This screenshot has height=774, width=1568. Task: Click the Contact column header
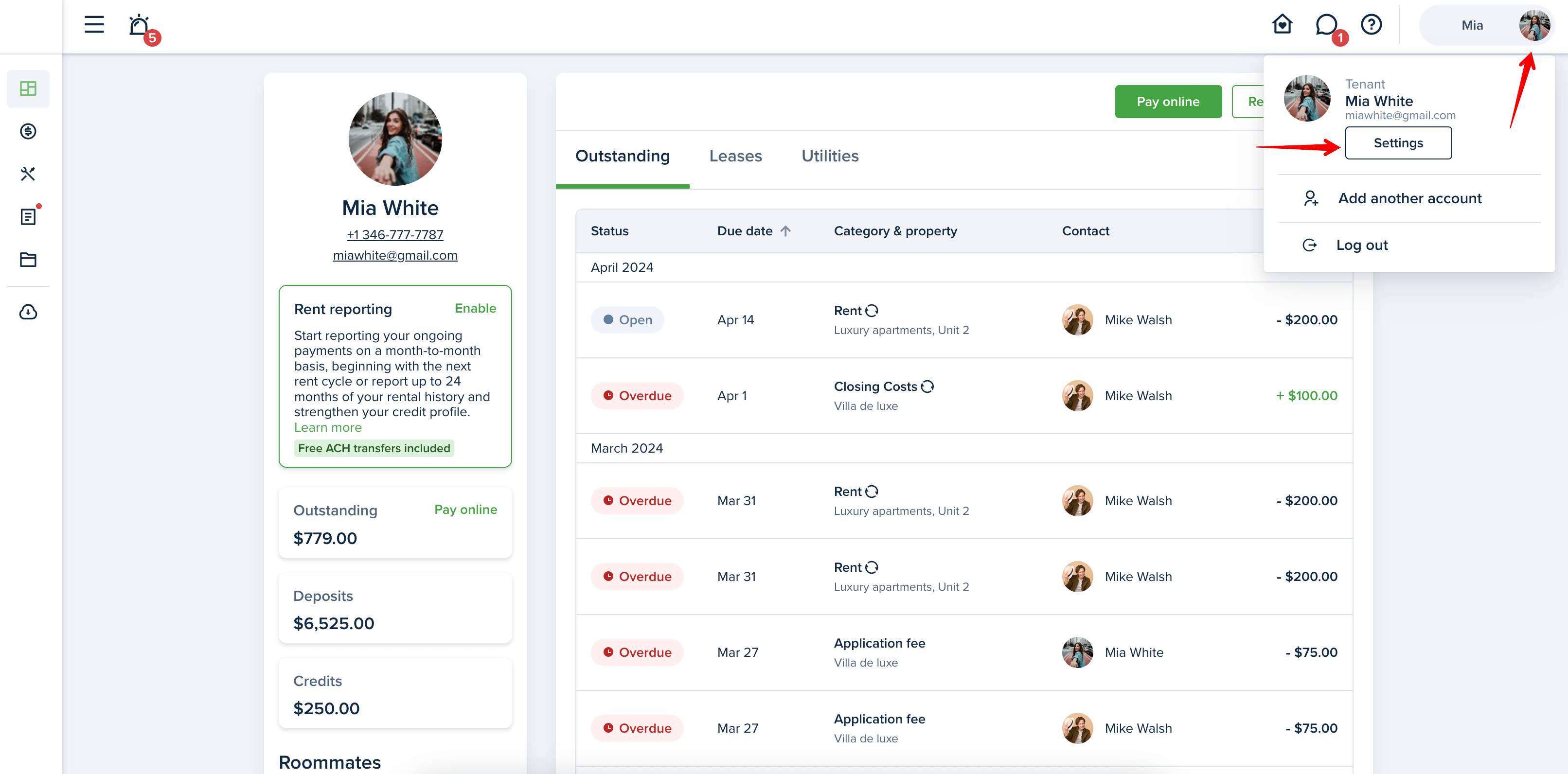point(1086,231)
